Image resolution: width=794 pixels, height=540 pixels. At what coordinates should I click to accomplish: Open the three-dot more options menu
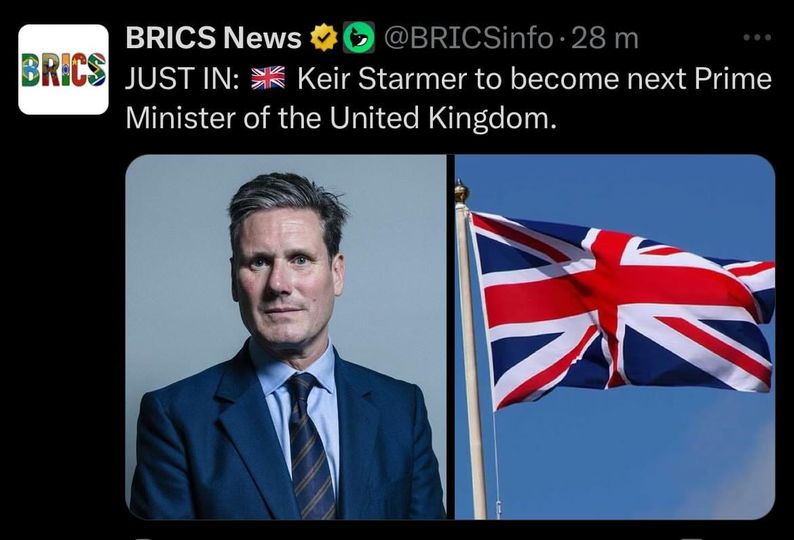point(757,37)
